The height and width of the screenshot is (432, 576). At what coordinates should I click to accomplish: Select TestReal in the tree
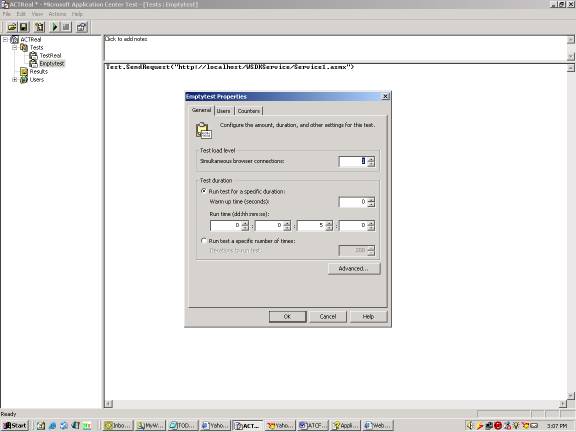pos(50,55)
